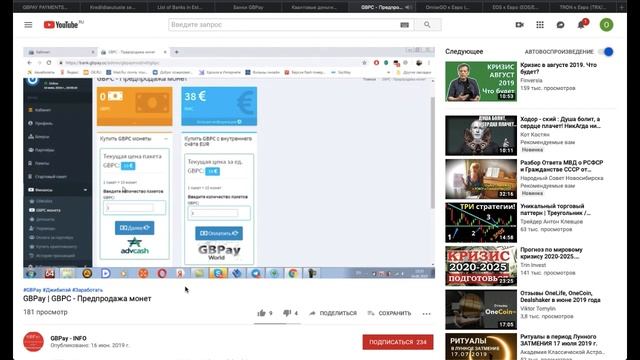
Task: Switch to the OmiseGO к Евро browser tab
Action: (447, 7)
